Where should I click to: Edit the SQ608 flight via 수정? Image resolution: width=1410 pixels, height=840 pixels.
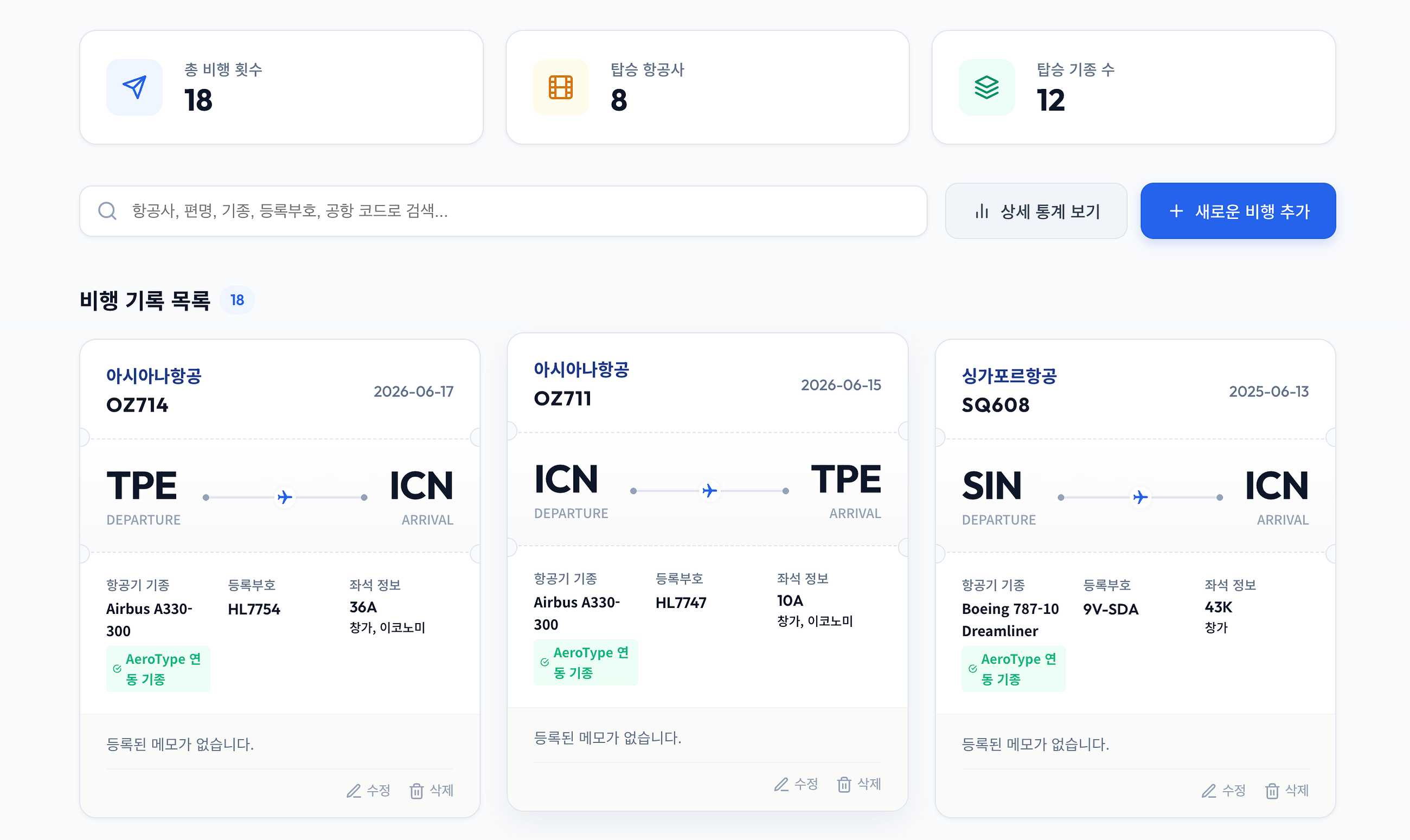[1223, 791]
